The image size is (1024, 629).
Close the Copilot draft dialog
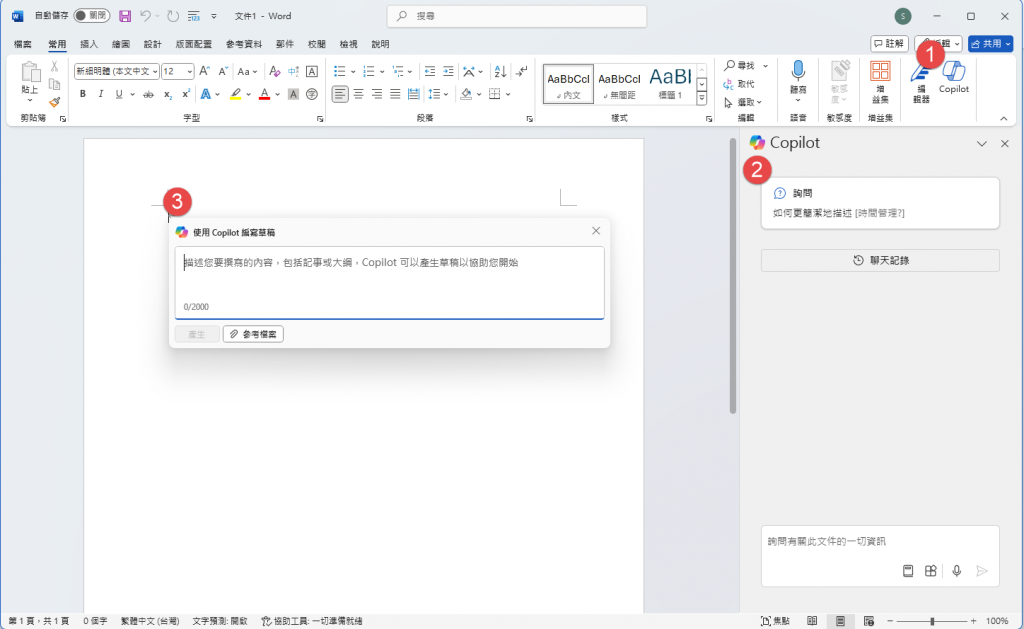tap(596, 231)
